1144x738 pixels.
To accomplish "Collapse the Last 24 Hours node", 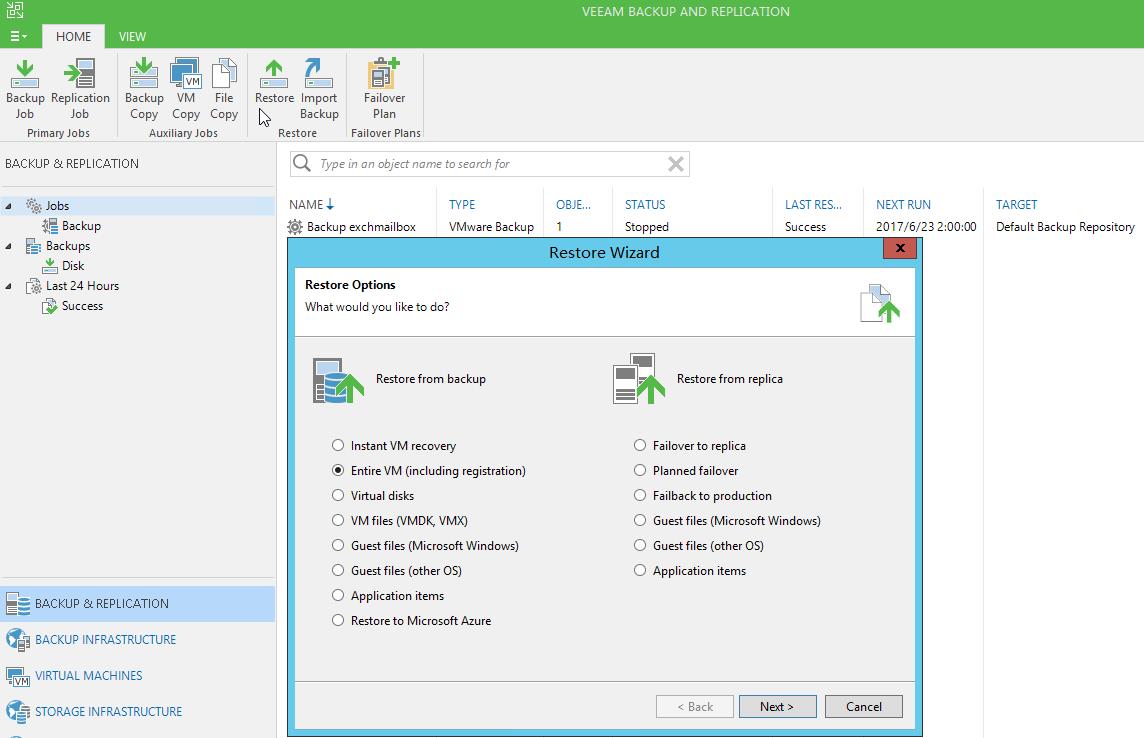I will [x=9, y=287].
